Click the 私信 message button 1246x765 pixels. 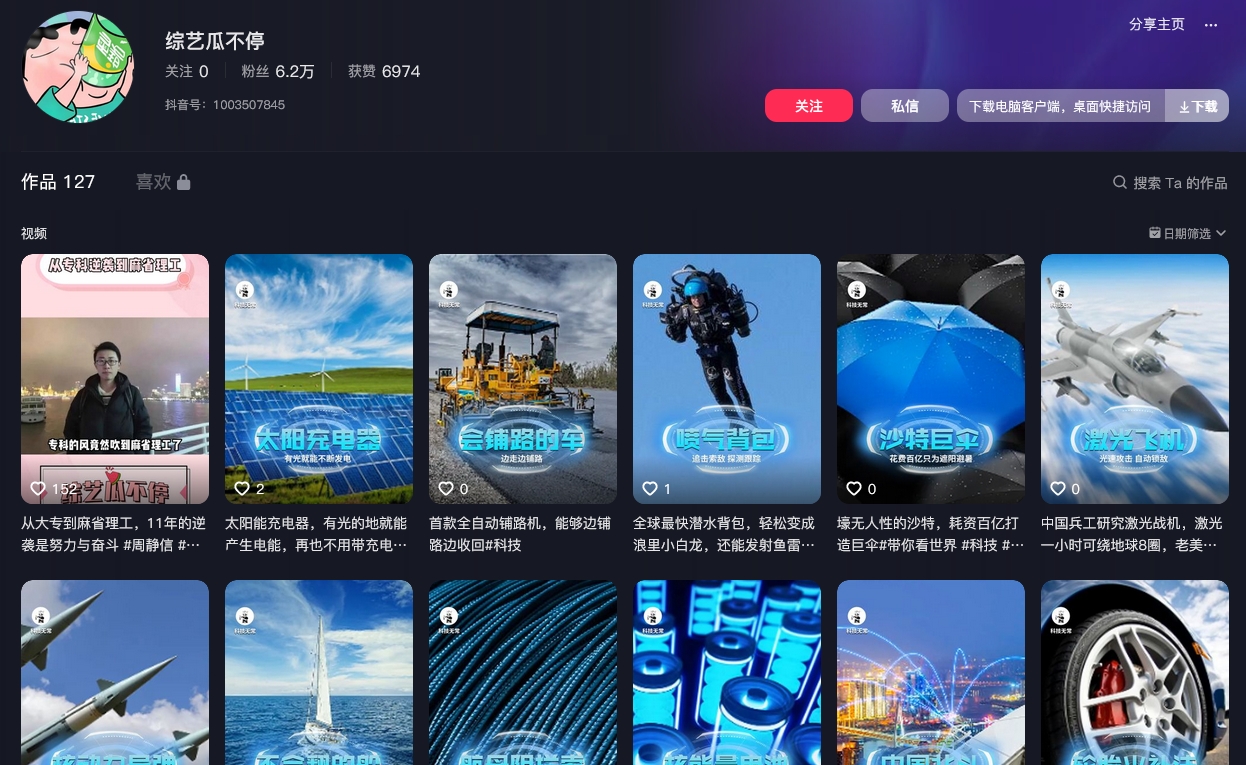click(905, 106)
